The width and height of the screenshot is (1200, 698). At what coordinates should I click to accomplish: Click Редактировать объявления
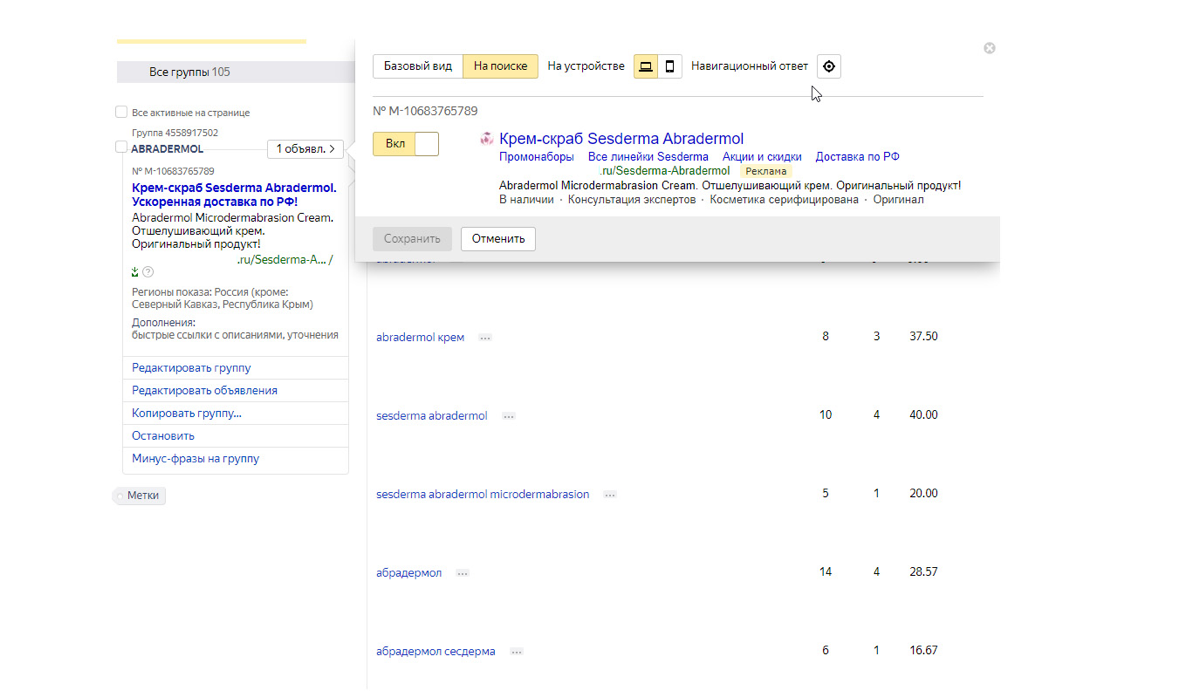click(205, 391)
